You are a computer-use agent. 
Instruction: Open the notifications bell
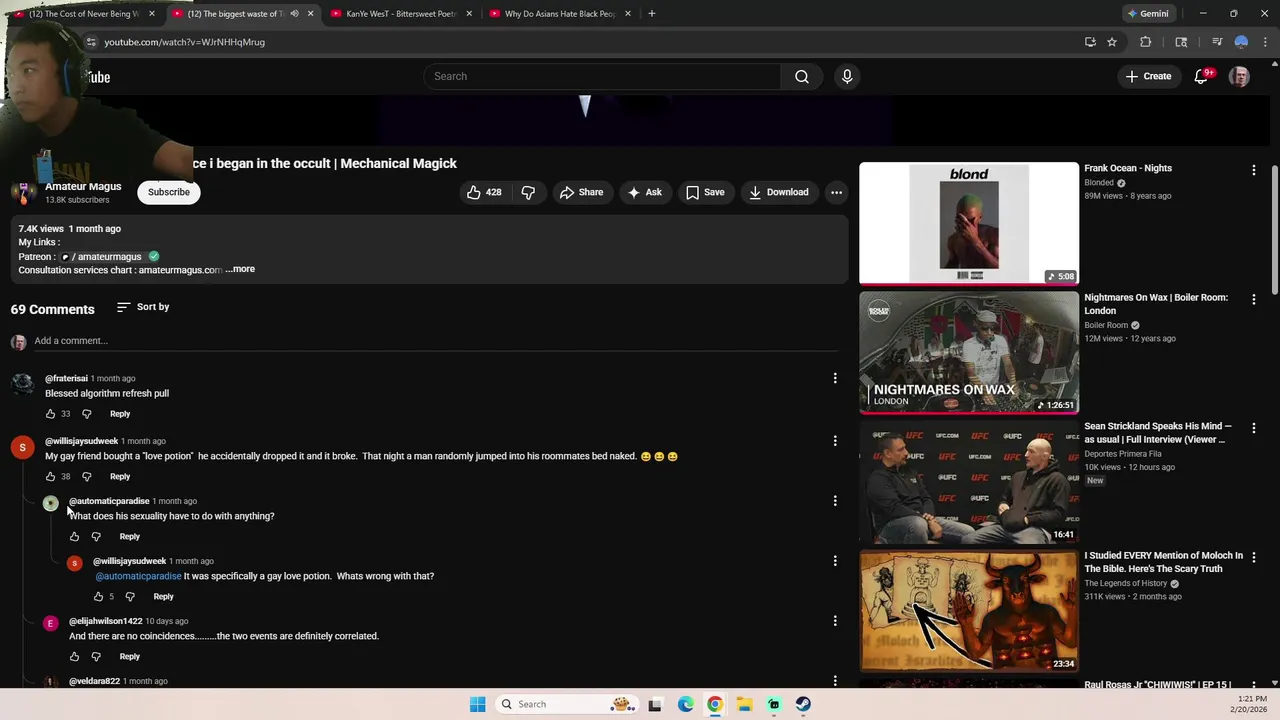(x=1201, y=77)
